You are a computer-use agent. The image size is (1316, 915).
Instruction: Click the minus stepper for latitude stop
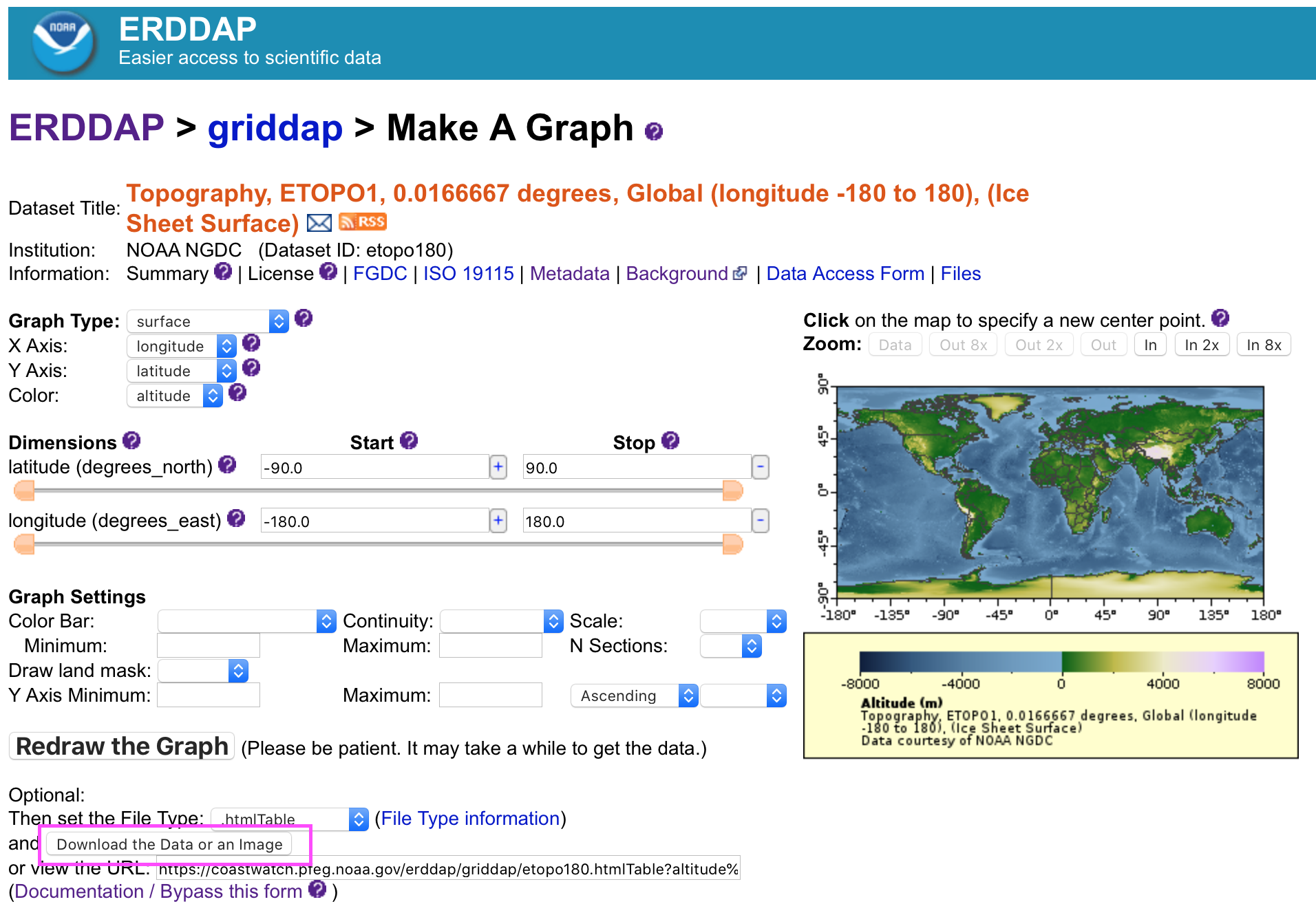point(760,467)
